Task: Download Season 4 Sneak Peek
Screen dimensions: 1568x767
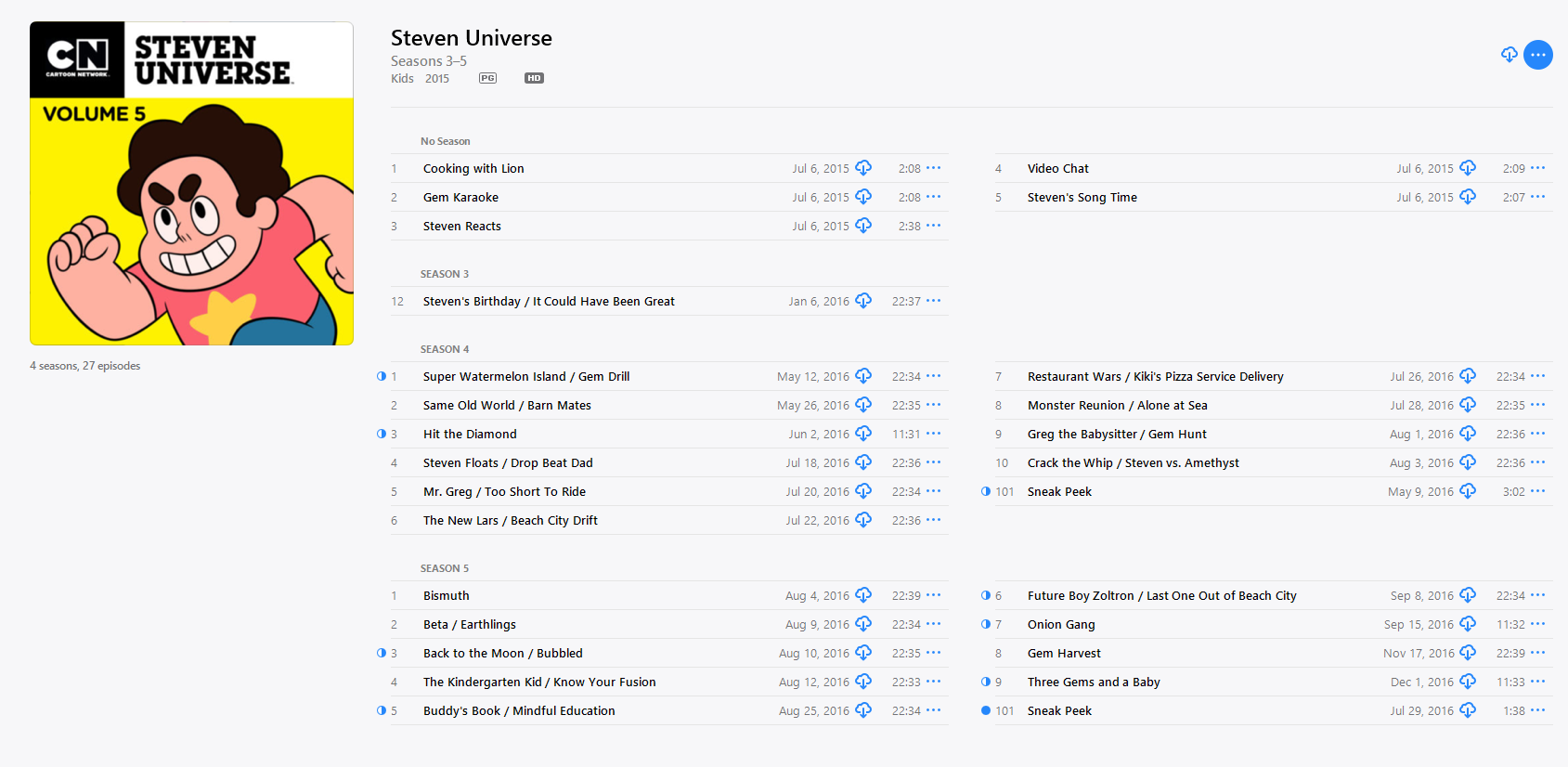Action: tap(1468, 491)
